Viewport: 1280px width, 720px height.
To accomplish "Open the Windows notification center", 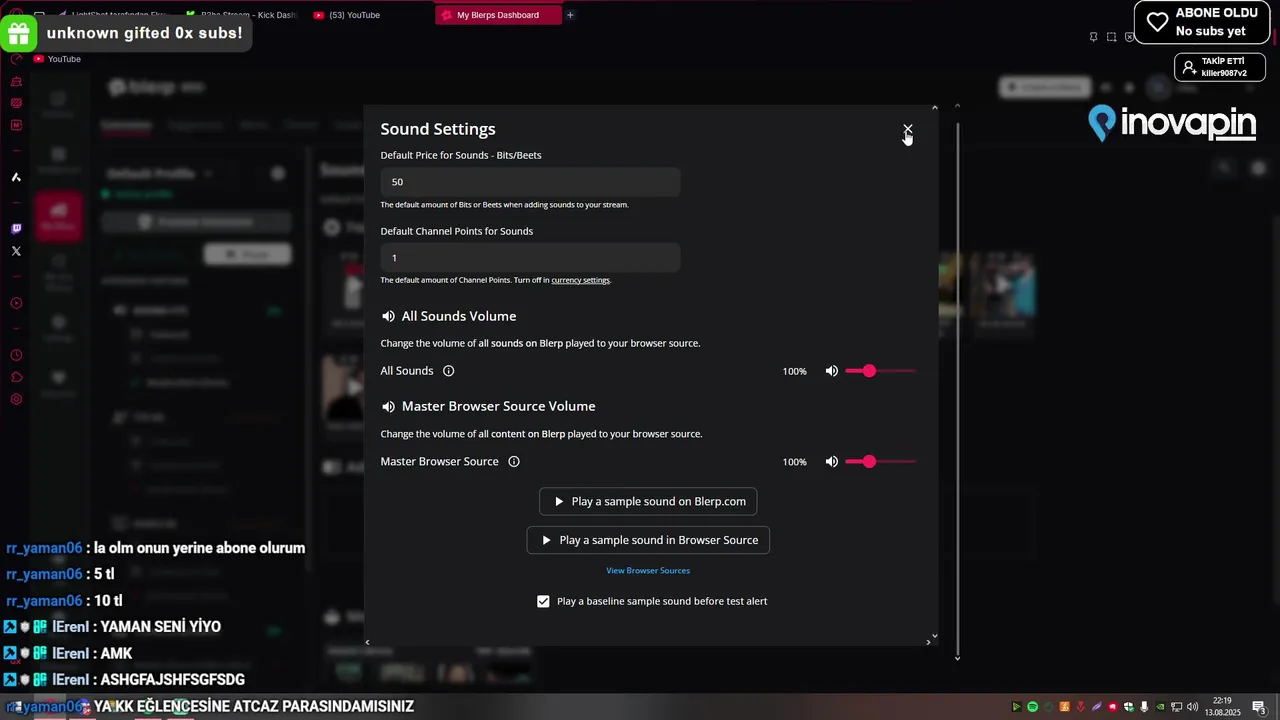I will [x=1260, y=707].
